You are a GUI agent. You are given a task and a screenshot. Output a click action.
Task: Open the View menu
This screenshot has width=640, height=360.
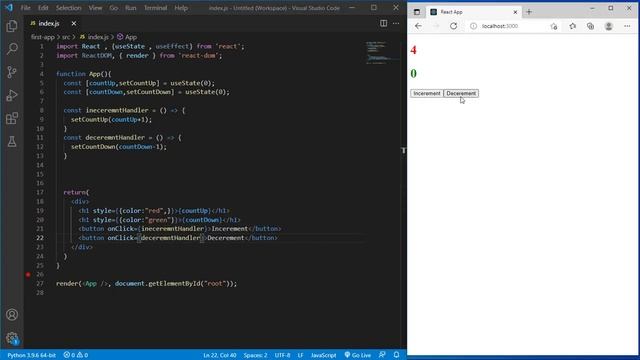(x=95, y=8)
